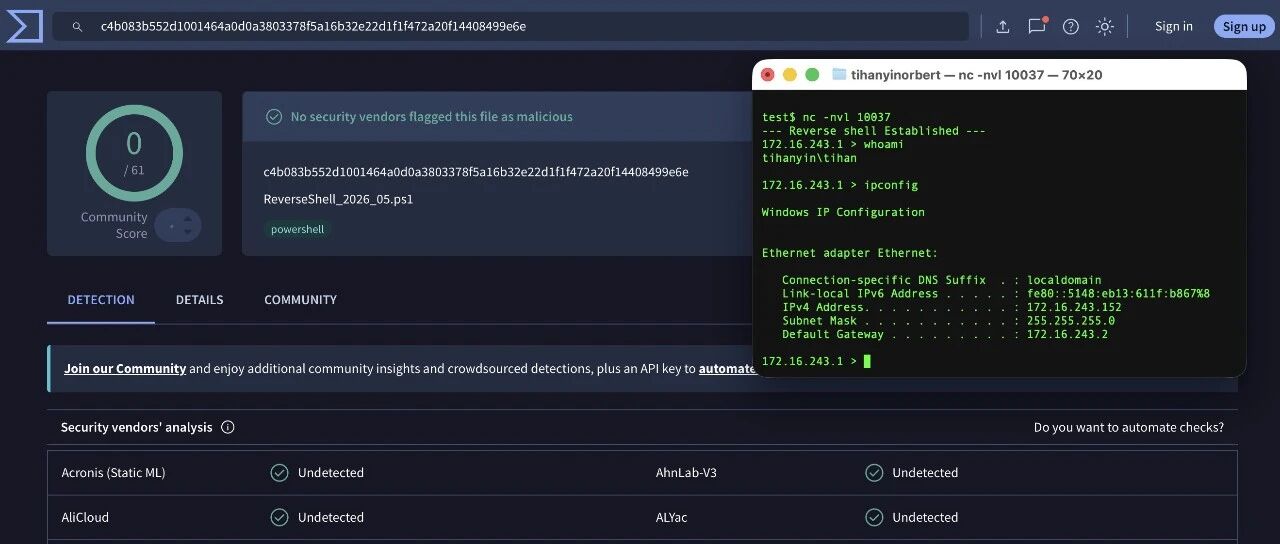
Task: Focus the hash search field
Action: 511,27
